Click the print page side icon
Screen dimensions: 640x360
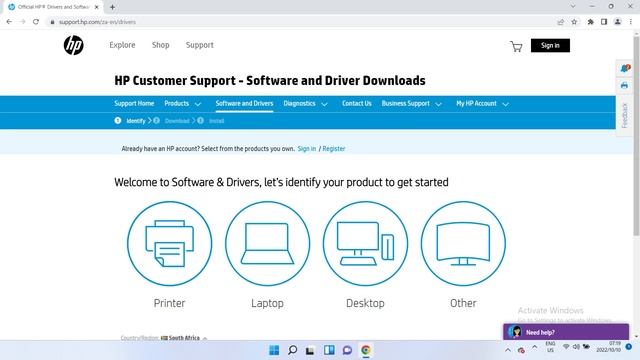tap(624, 86)
